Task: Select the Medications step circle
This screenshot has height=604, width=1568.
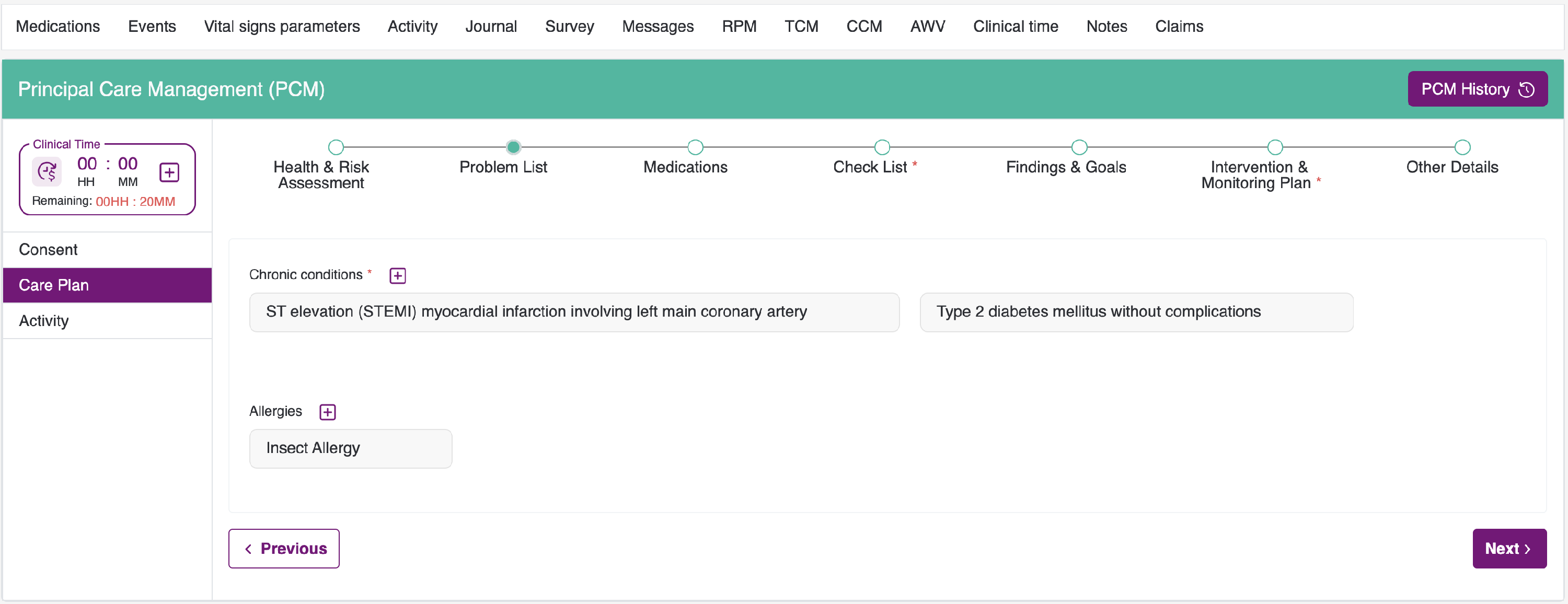Action: pos(695,147)
